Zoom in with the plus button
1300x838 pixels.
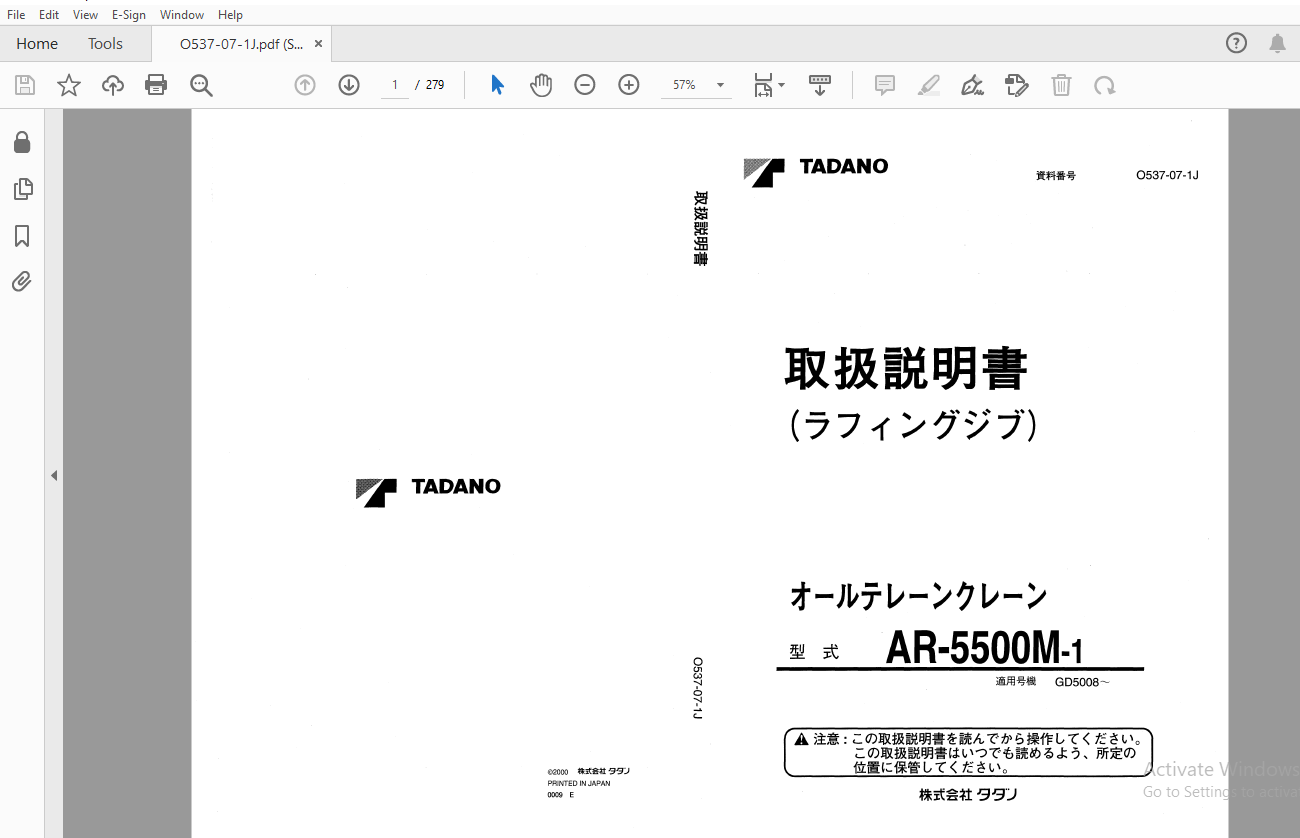pyautogui.click(x=629, y=85)
